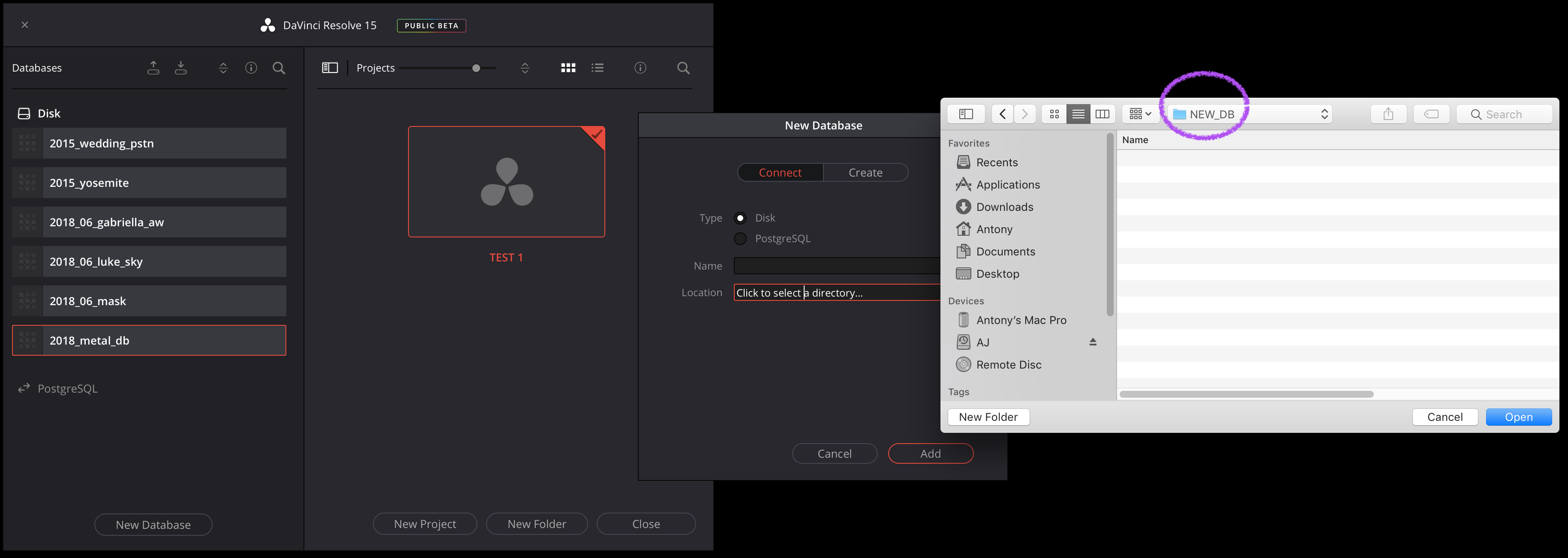The image size is (1568, 558).
Task: Click the Edit Tags icon in file dialog
Action: point(1431,114)
